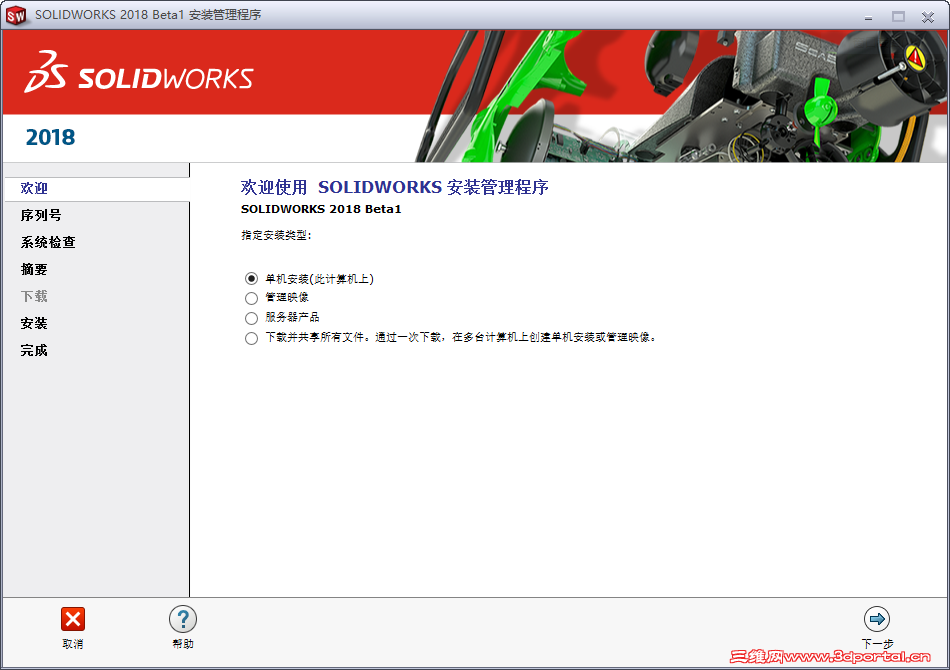Screen dimensions: 950x670
Task: Click the greyed 下载 sidebar step
Action: 34,296
